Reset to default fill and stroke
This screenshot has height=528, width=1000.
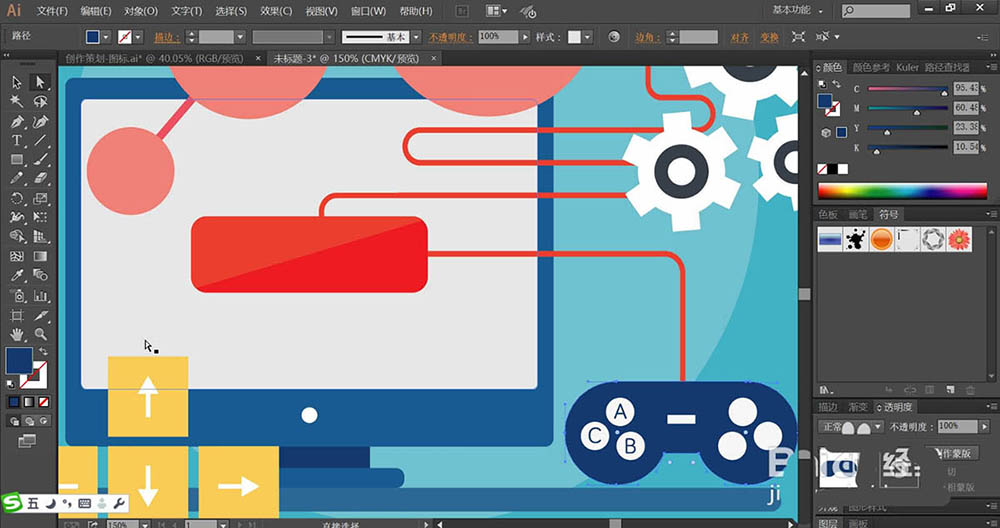click(11, 382)
